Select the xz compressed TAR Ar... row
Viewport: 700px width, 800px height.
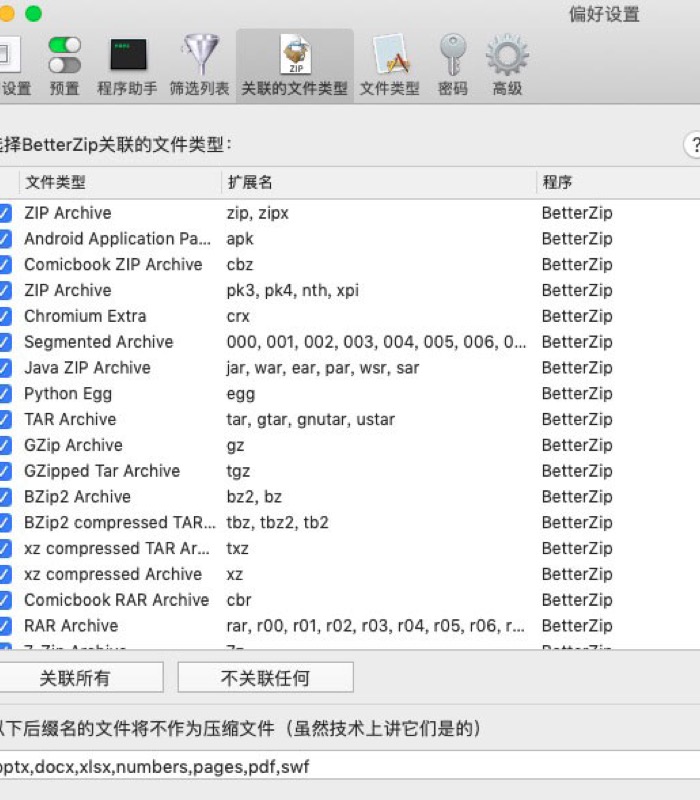[117, 548]
